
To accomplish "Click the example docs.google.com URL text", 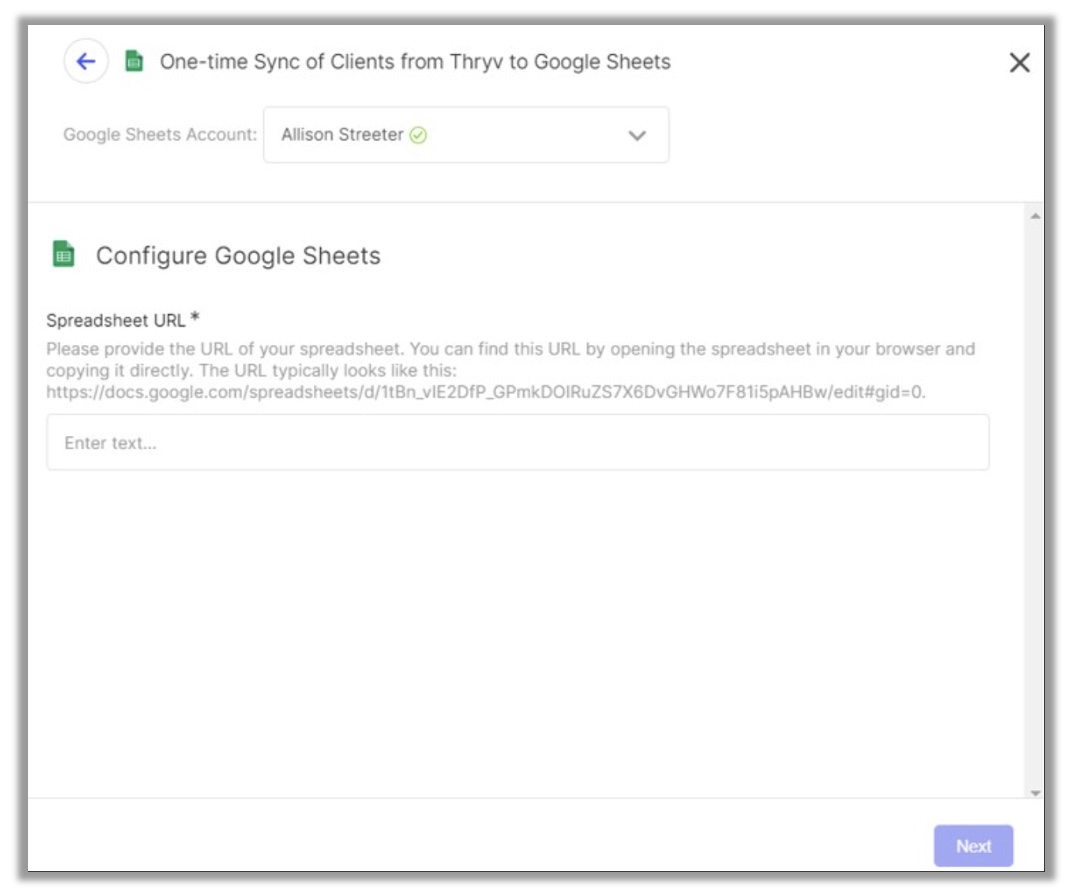I will point(486,392).
